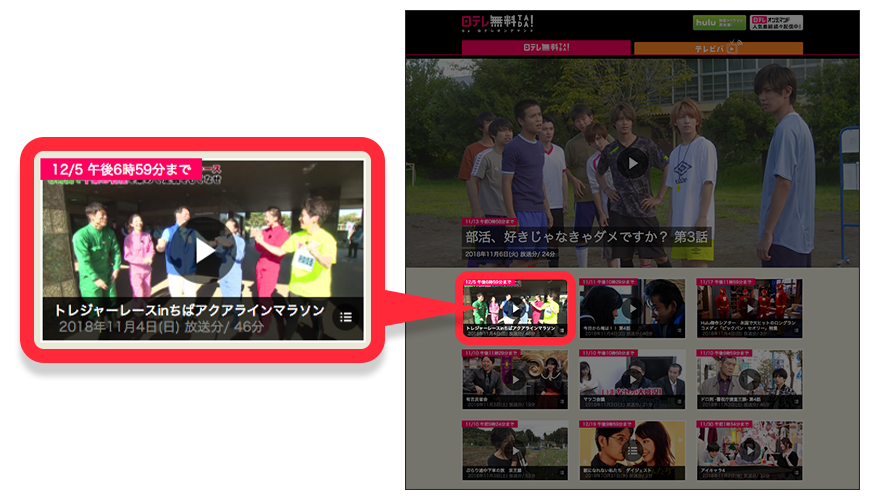Open episode list icon on Hulu傑作シアター card
The height and width of the screenshot is (500, 880).
click(796, 331)
